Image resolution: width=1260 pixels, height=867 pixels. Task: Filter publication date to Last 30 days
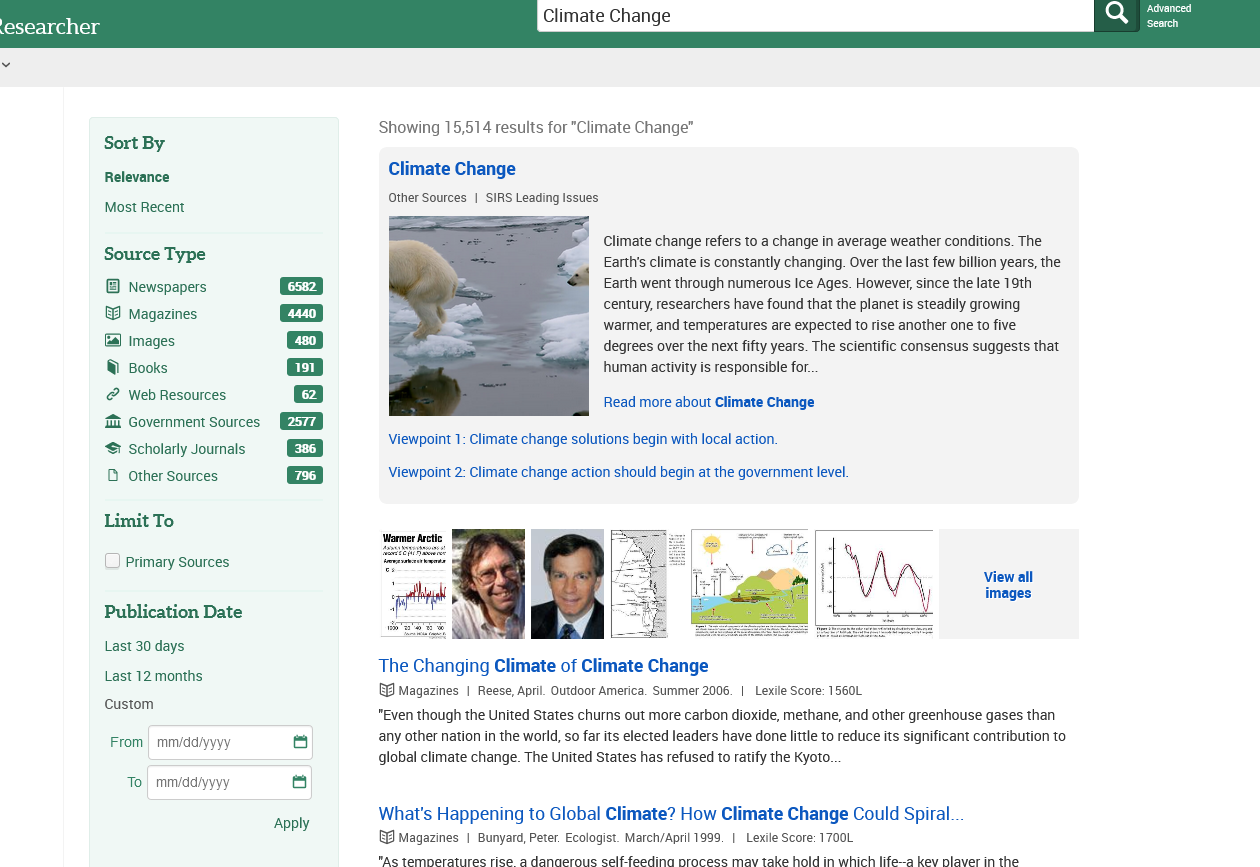144,646
